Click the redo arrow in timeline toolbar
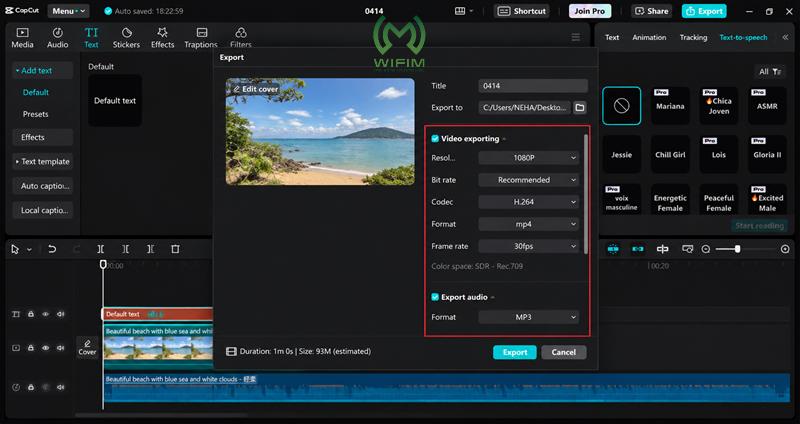The image size is (800, 424). click(x=77, y=249)
